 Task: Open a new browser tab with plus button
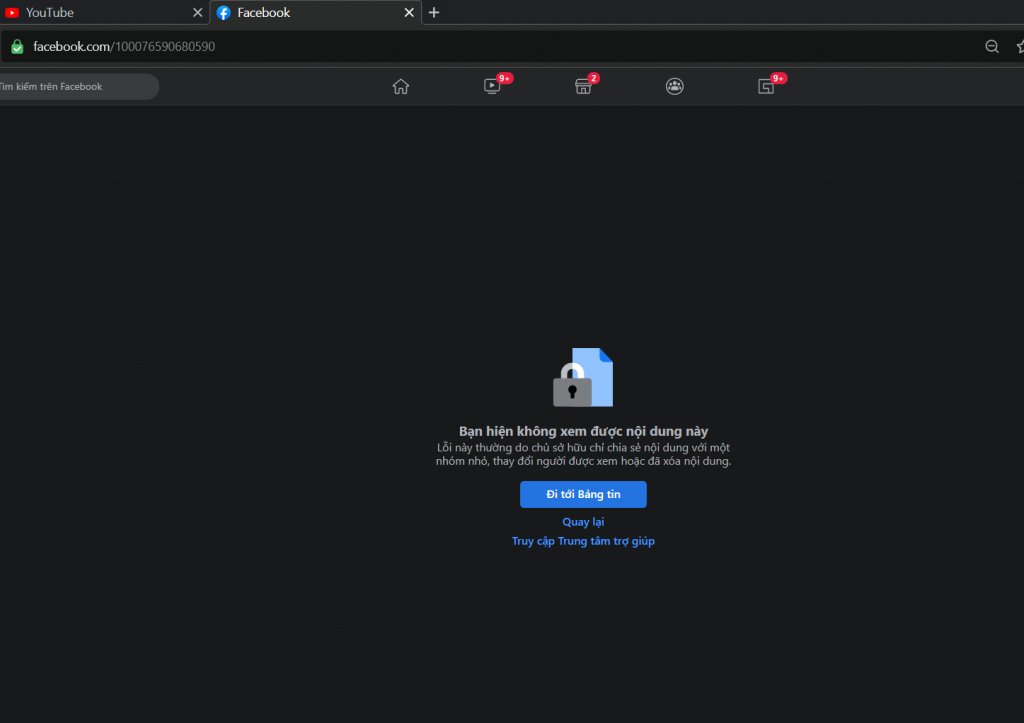coord(434,13)
